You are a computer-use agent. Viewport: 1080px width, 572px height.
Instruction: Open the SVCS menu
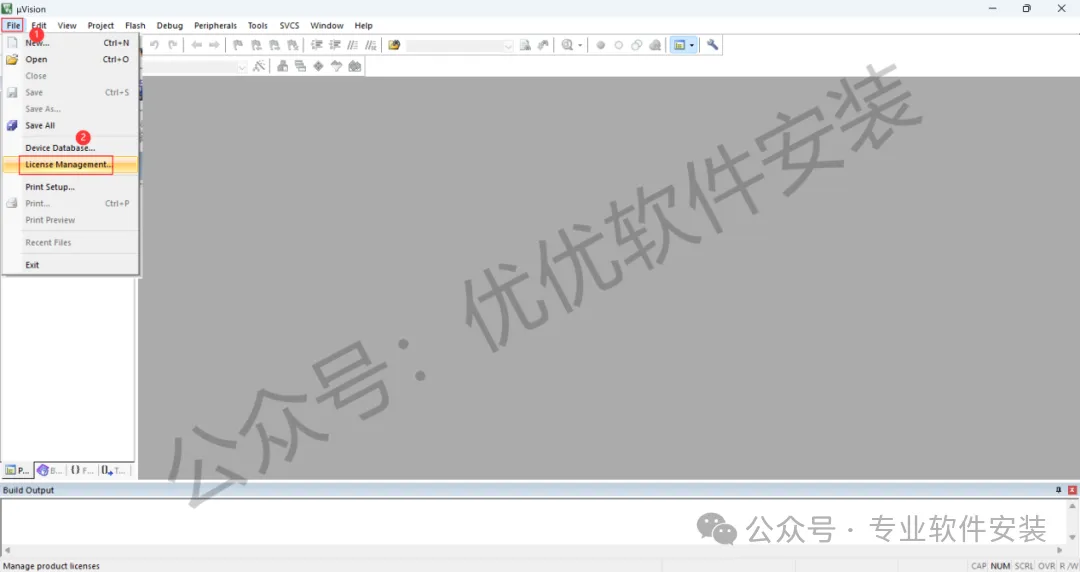tap(289, 25)
